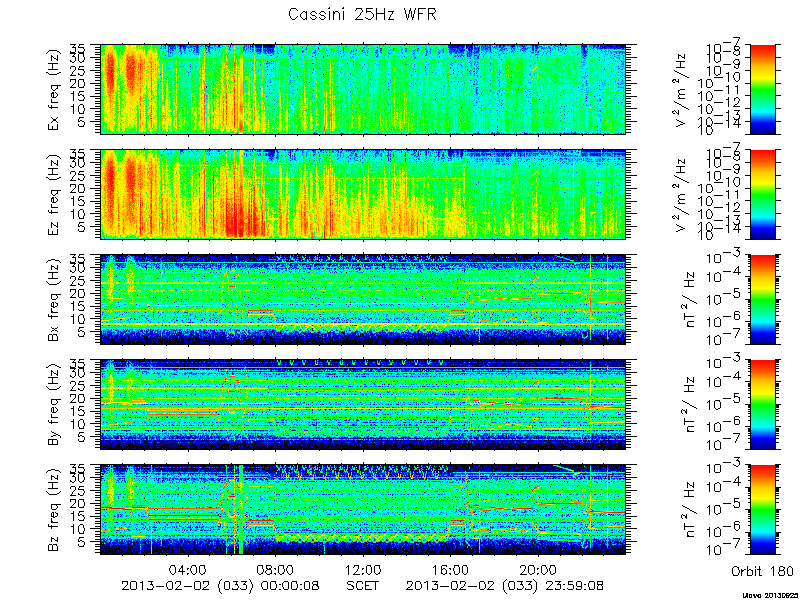Click the Ex panel color scale bar
This screenshot has width=800, height=600.
762,89
